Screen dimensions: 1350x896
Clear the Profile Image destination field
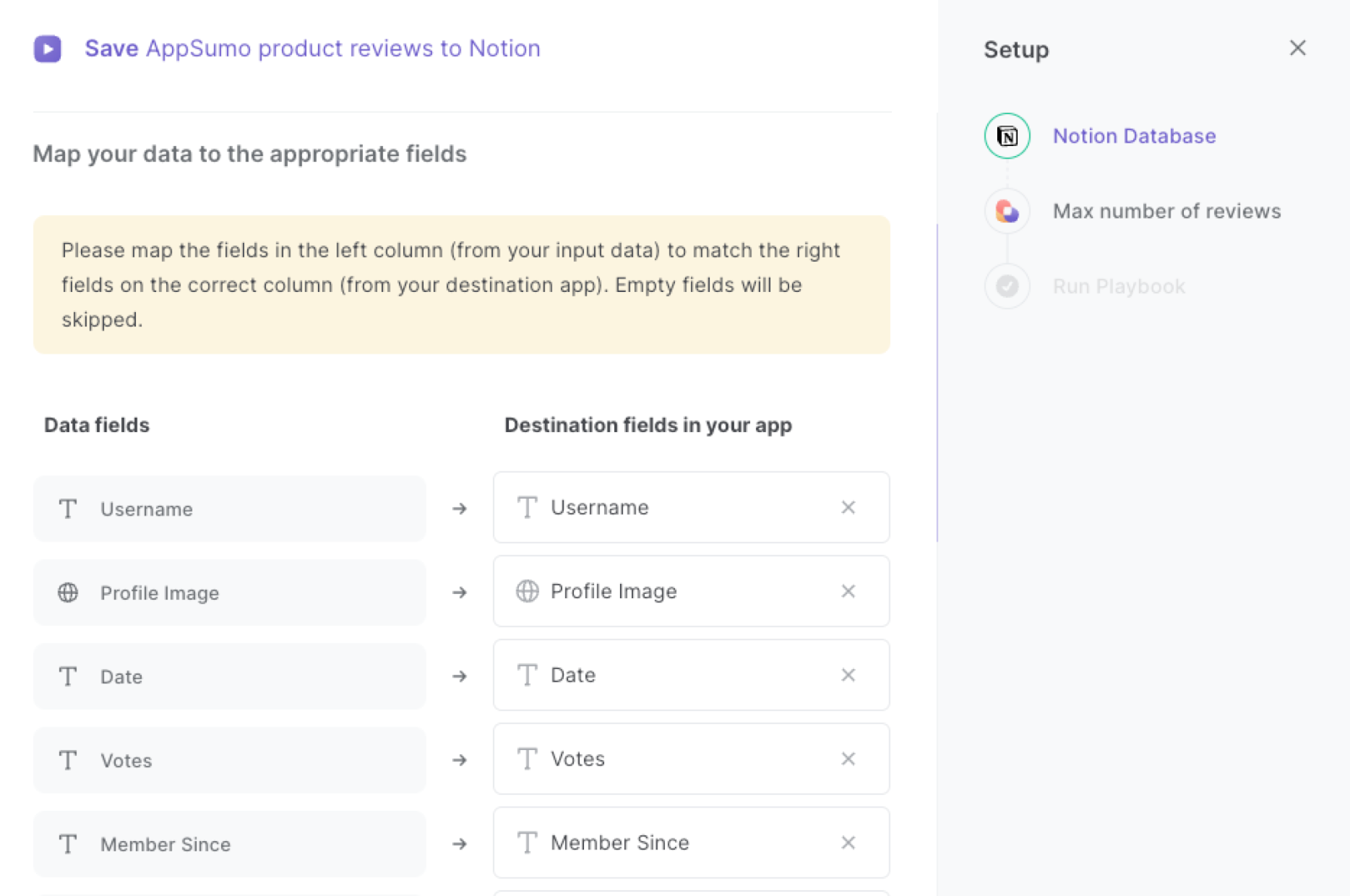848,591
